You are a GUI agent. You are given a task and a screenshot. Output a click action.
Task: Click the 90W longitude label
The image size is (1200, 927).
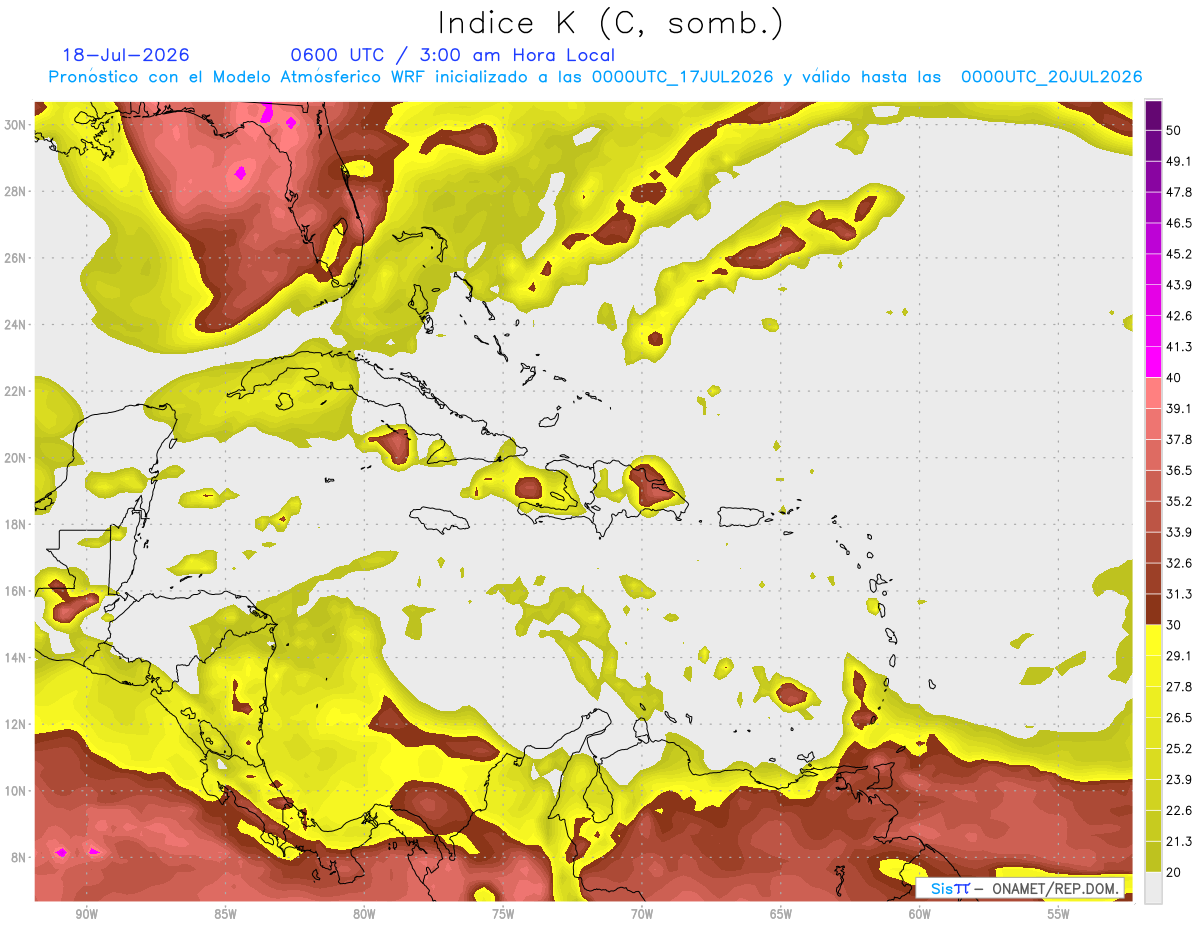86,915
